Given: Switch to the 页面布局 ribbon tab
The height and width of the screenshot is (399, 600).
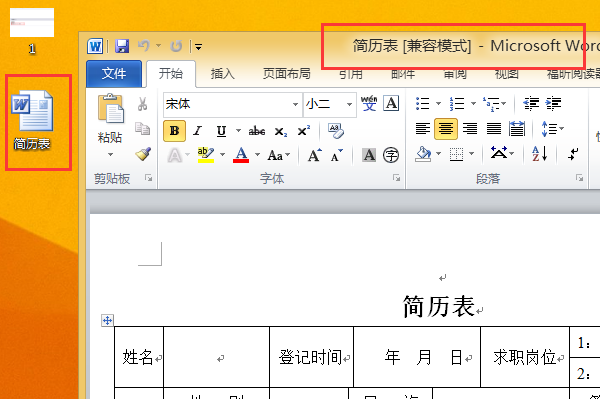Looking at the screenshot, I should 286,73.
